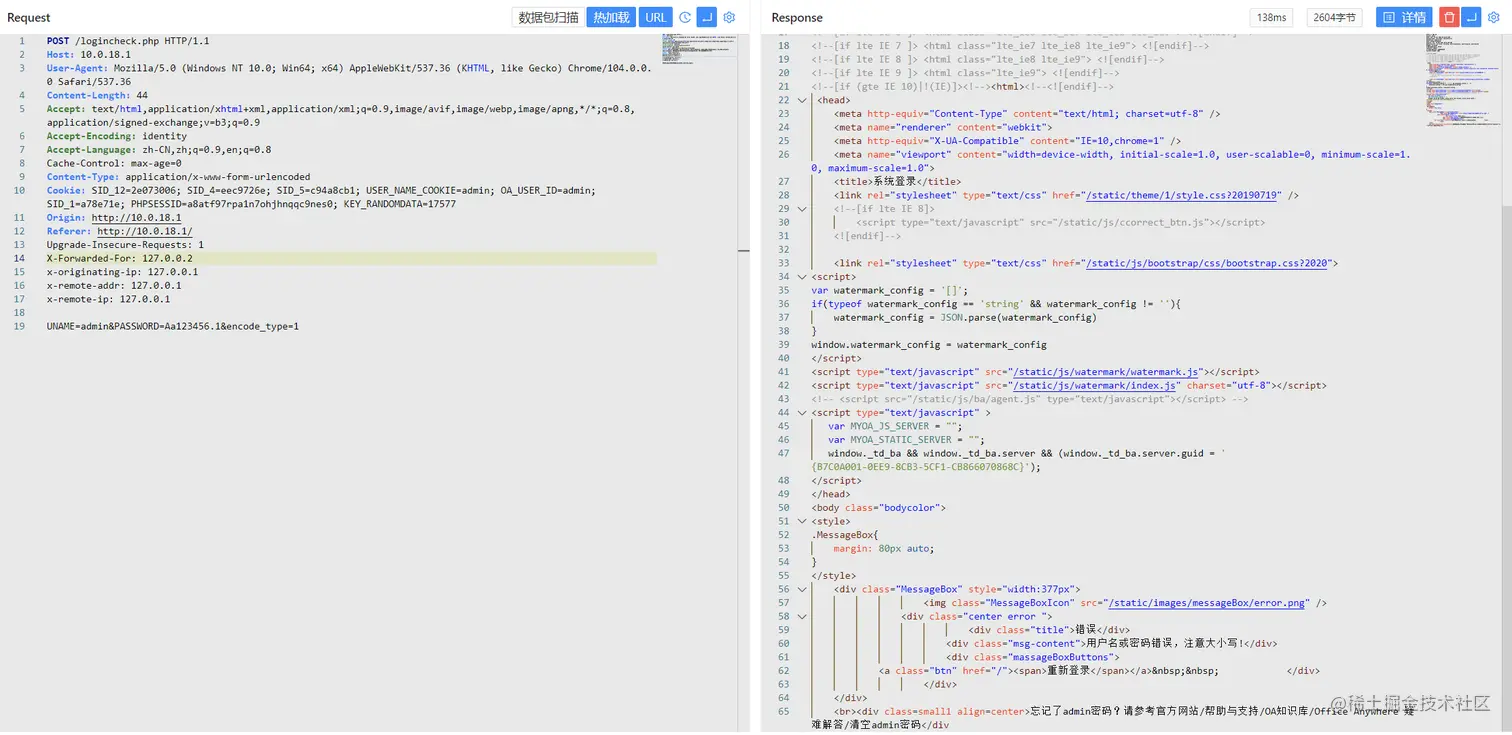The height and width of the screenshot is (735, 1512).
Task: Click the x-remote-ip: 127.0.0.1 line
Action: [x=108, y=298]
